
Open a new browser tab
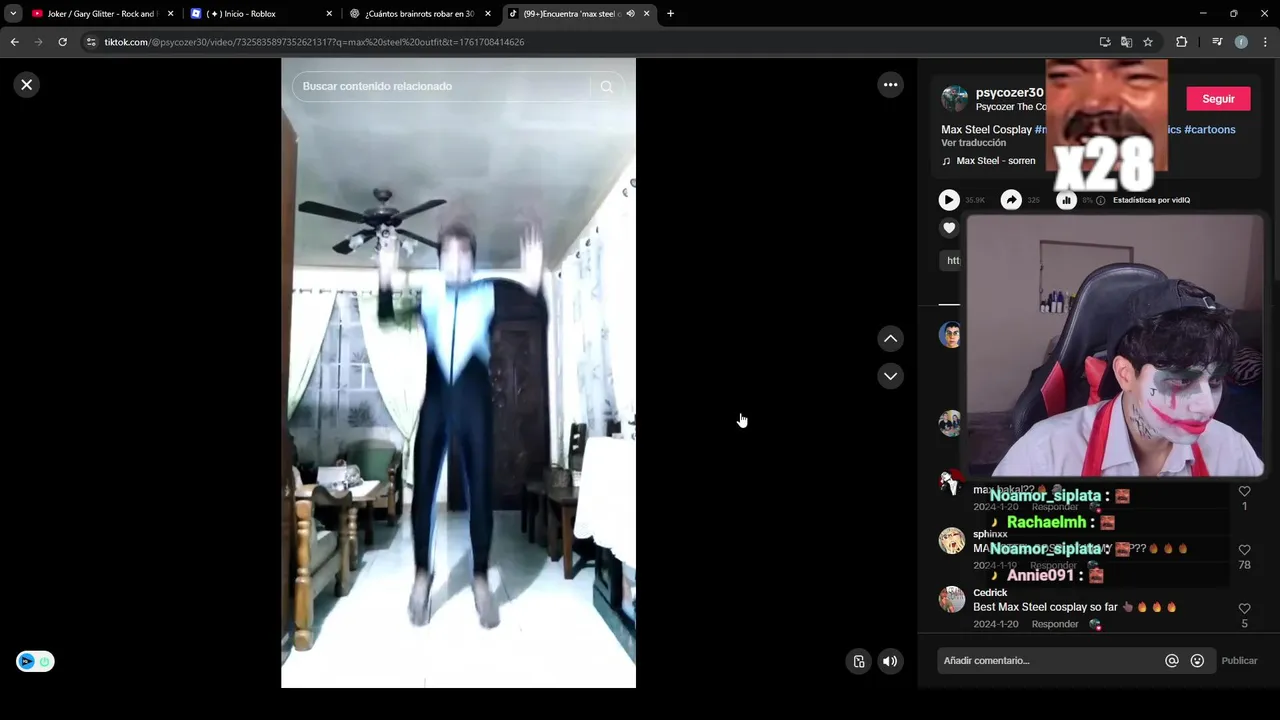[x=670, y=14]
